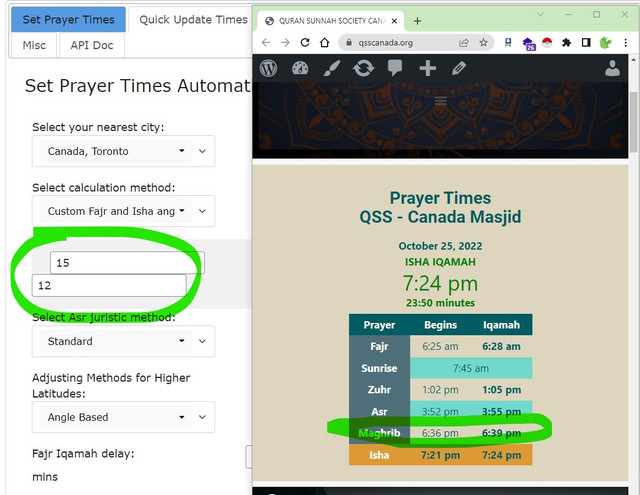Open the dashboard gauge icon
Viewport: 640px width, 495px height.
click(x=300, y=68)
